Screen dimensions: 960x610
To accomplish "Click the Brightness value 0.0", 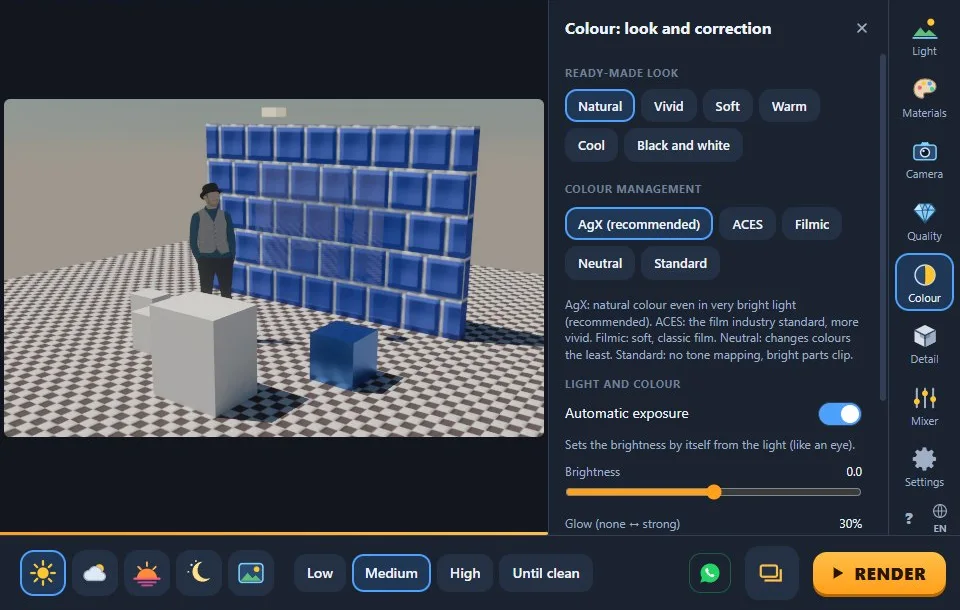I will pyautogui.click(x=853, y=472).
